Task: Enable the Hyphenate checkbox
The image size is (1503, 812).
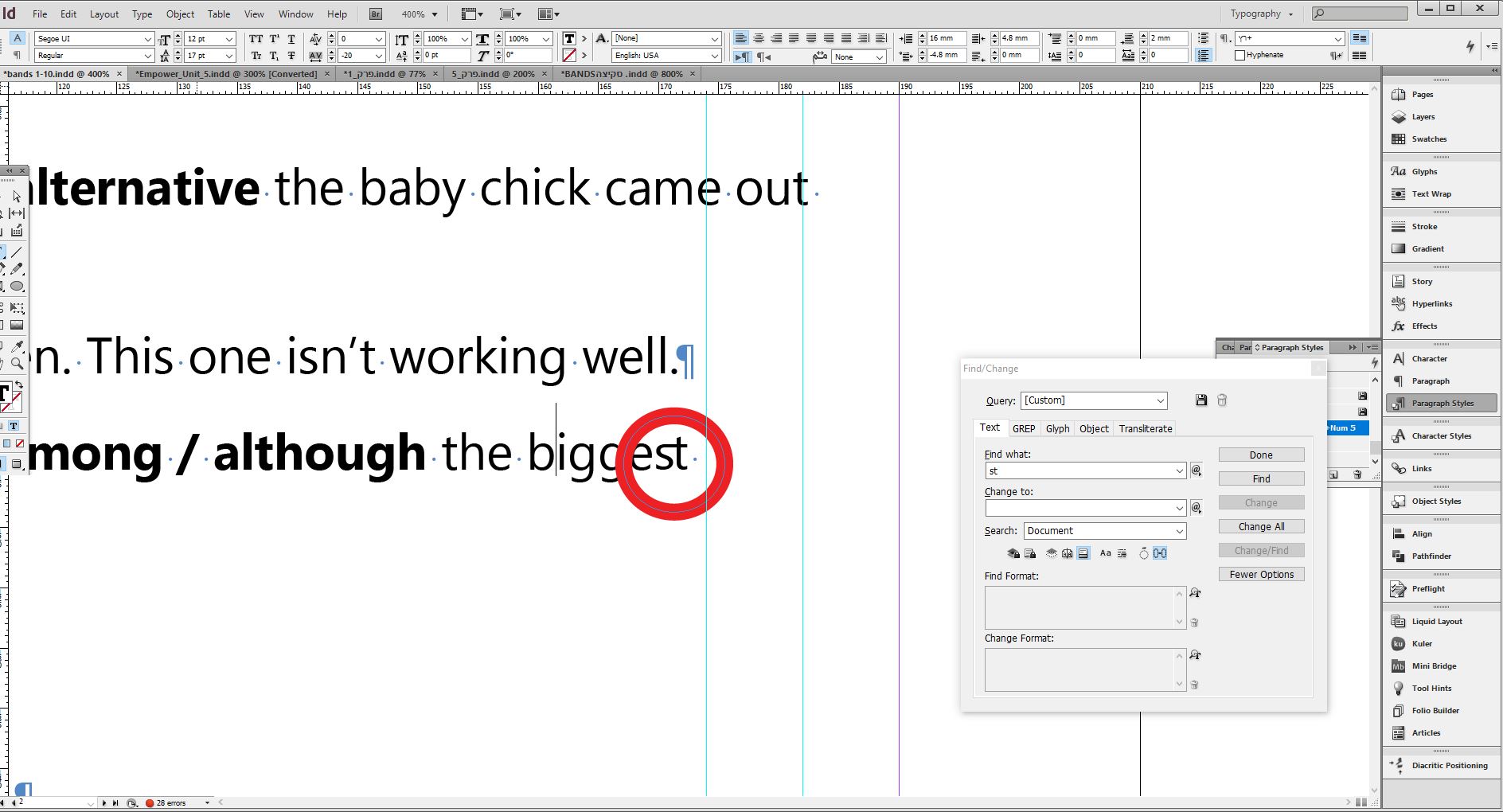Action: coord(1239,55)
